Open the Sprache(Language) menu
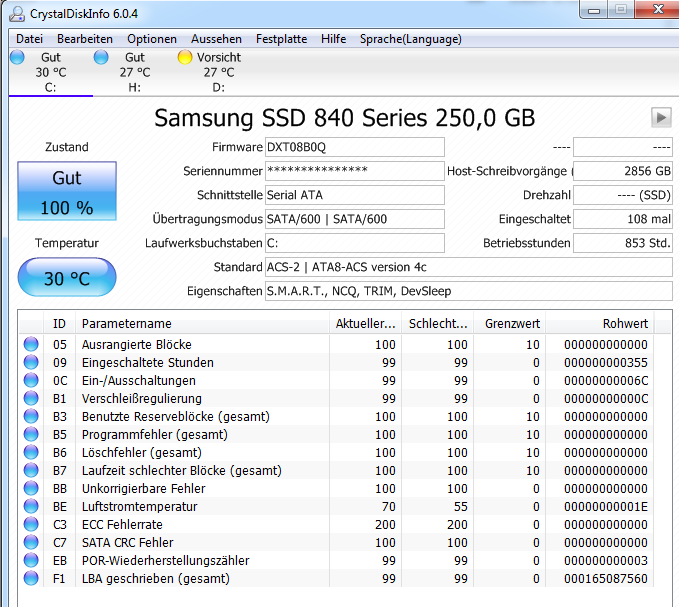The width and height of the screenshot is (679, 607). pos(411,39)
